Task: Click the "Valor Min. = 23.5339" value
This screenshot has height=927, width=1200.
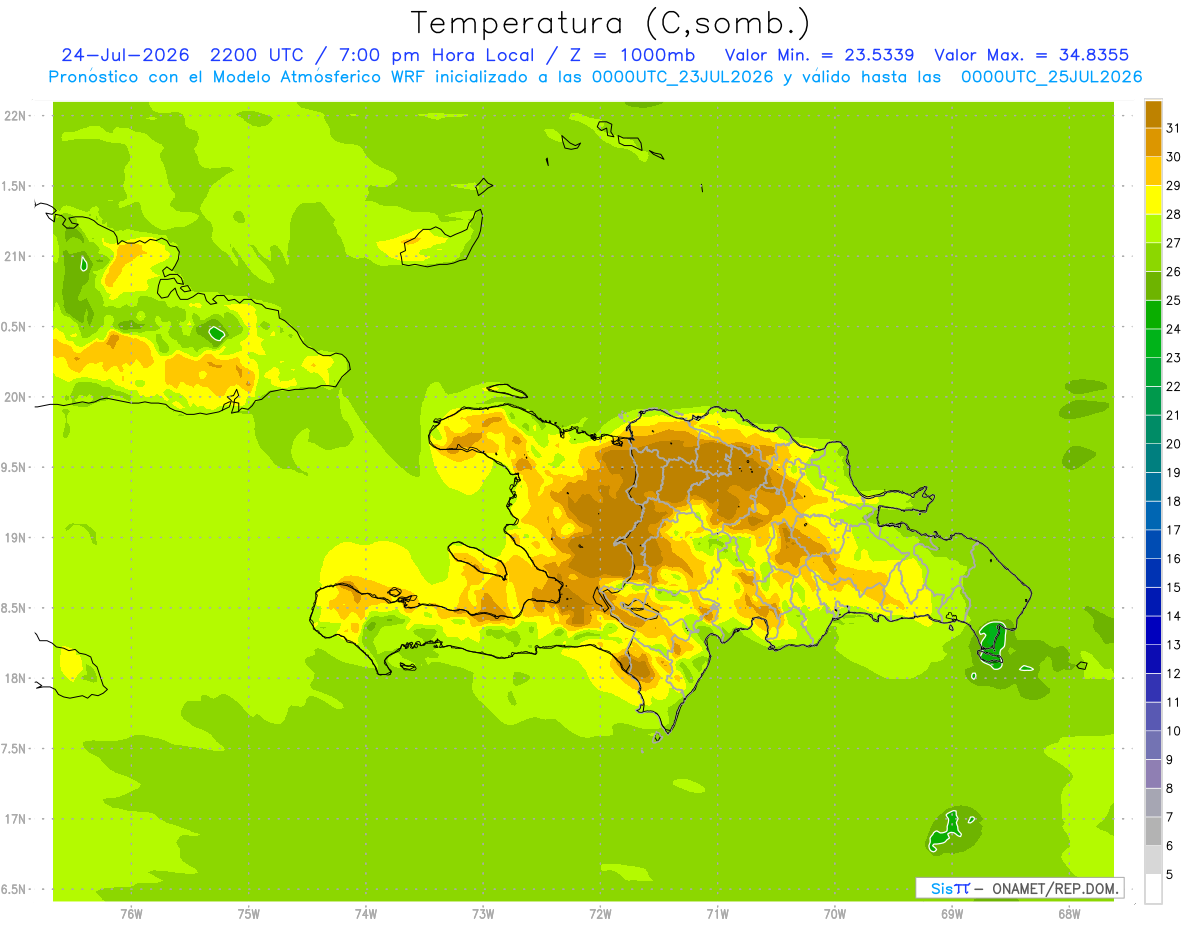Action: pyautogui.click(x=819, y=55)
